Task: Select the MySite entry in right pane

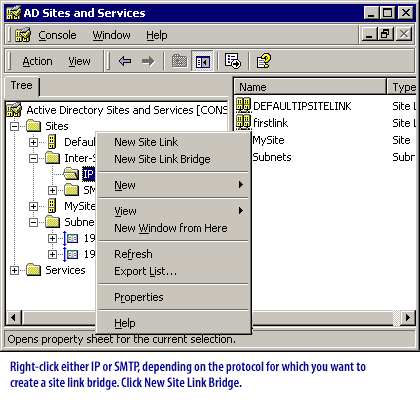Action: 268,140
